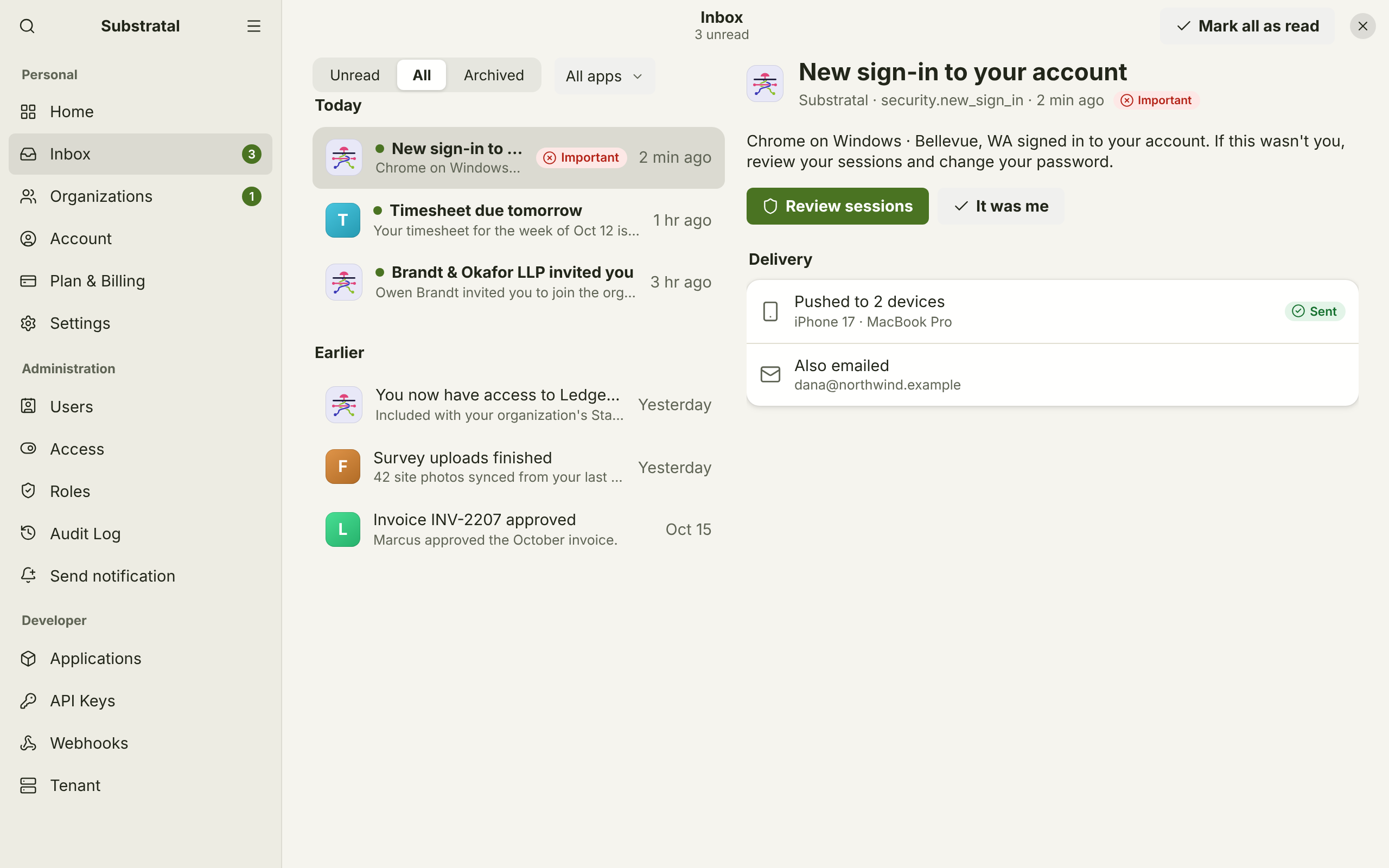The height and width of the screenshot is (868, 1389).
Task: Click the green 'L' app avatar
Action: pos(343,529)
